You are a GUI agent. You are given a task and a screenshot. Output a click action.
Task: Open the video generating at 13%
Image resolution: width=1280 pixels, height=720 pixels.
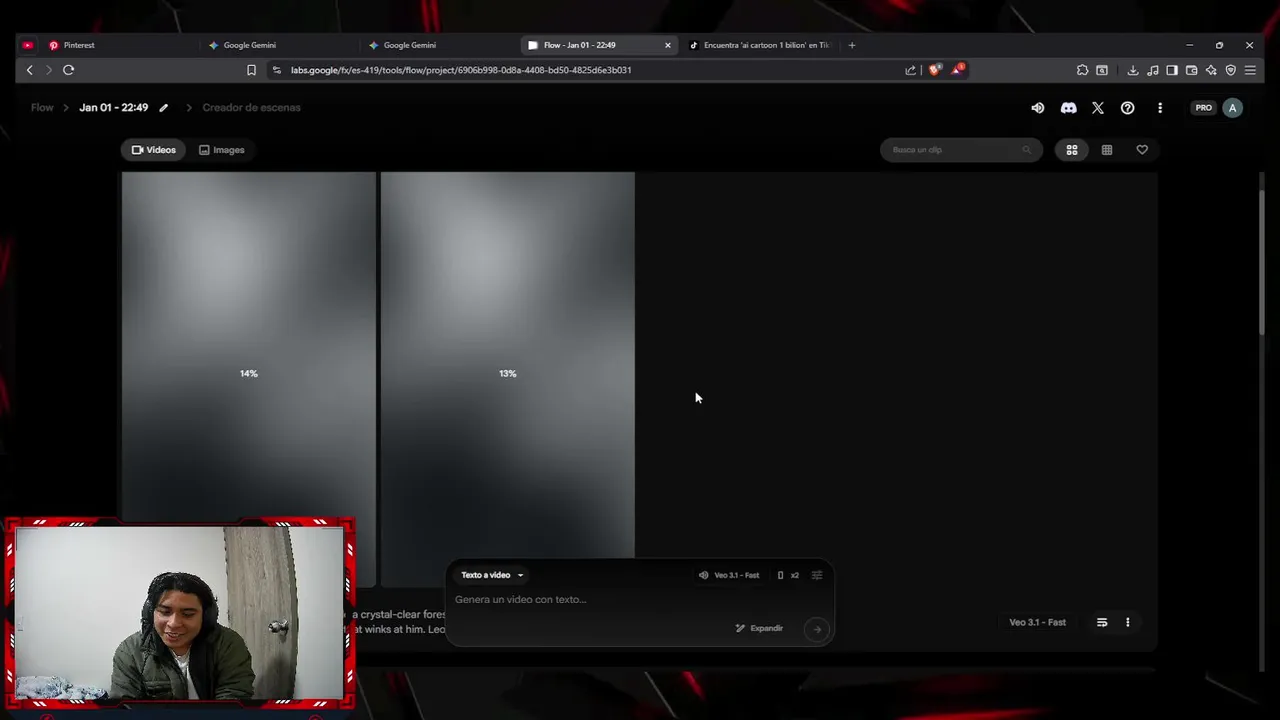[508, 373]
